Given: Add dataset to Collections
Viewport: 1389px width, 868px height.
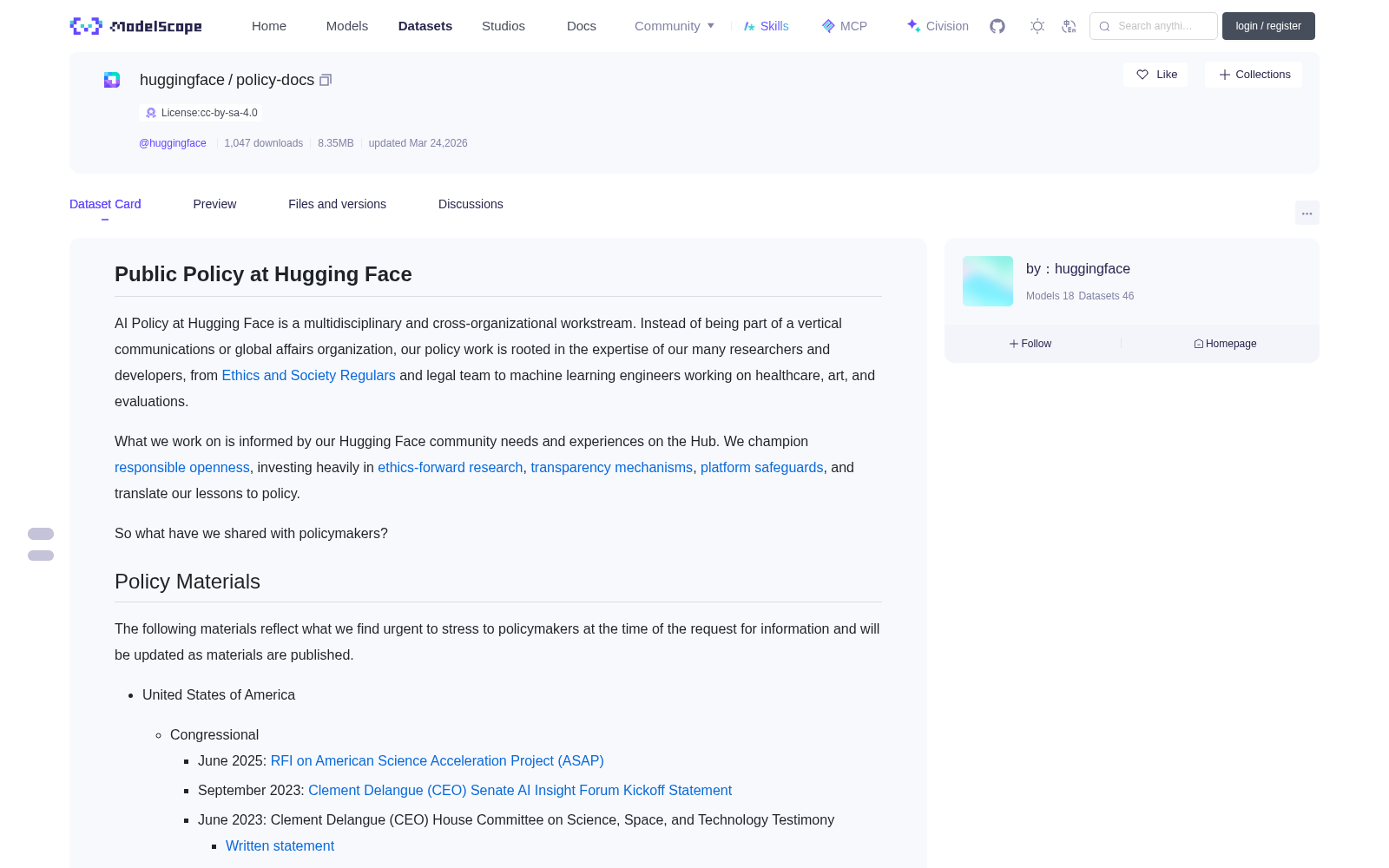Looking at the screenshot, I should pyautogui.click(x=1254, y=75).
